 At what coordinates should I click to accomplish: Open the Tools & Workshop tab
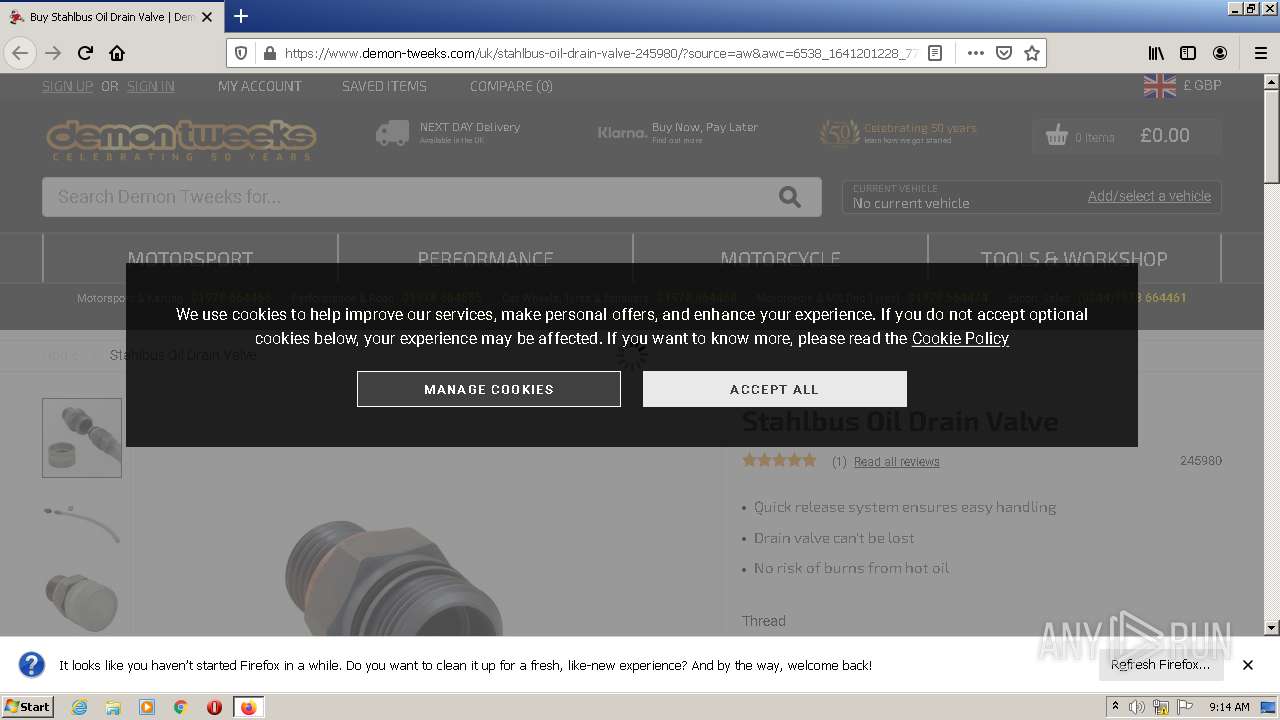pos(1074,258)
